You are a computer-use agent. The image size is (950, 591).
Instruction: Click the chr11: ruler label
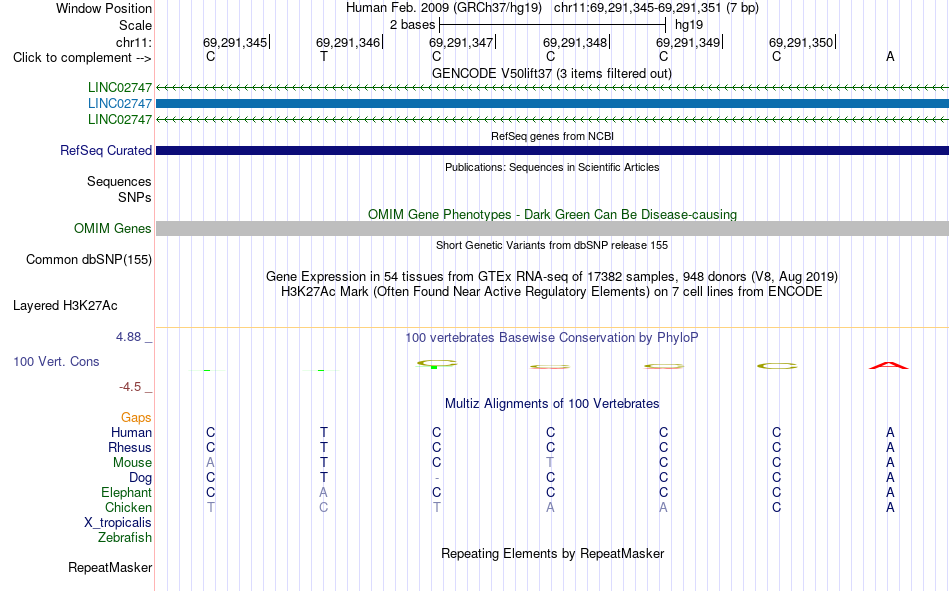pos(134,42)
